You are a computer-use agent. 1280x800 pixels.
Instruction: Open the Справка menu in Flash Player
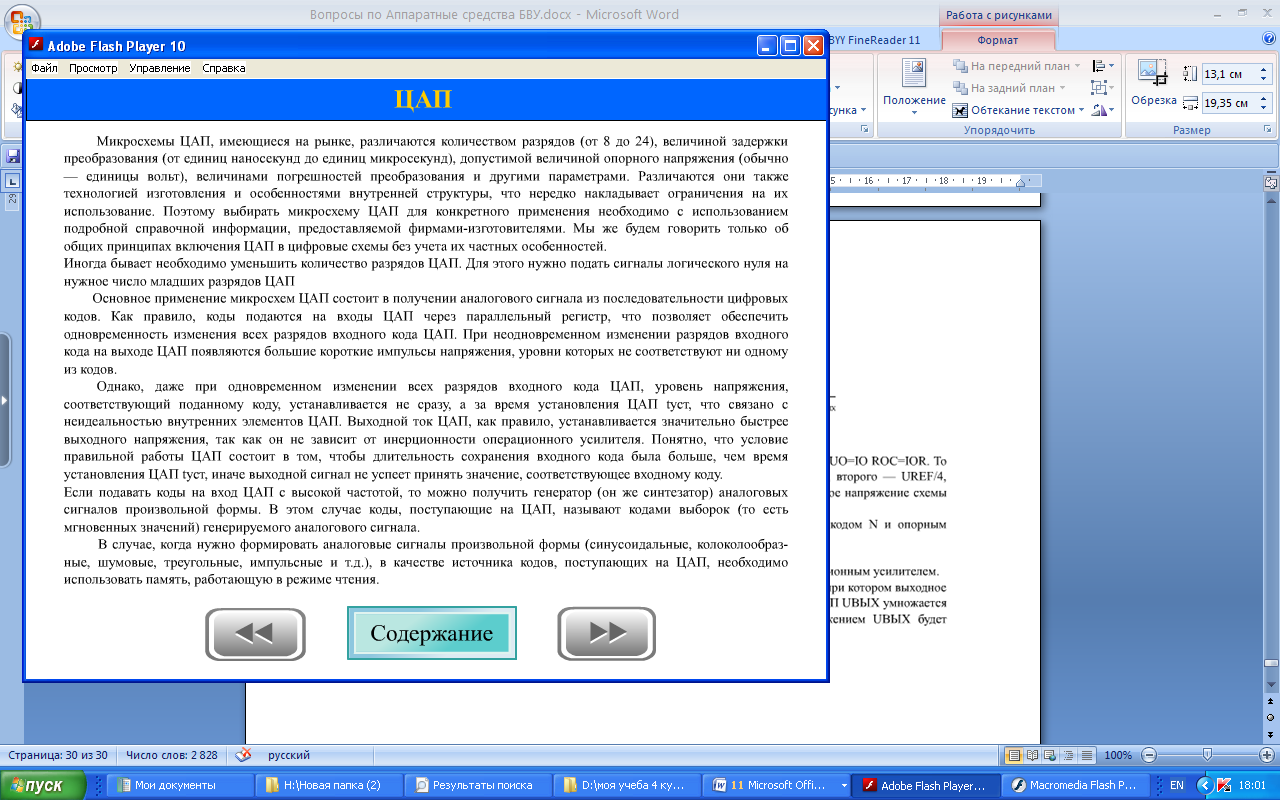pos(224,69)
